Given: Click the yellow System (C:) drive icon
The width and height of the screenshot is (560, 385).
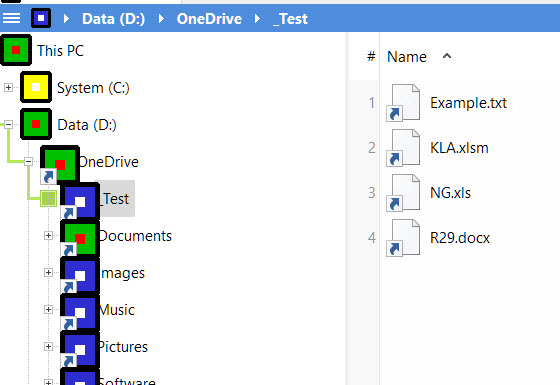Looking at the screenshot, I should pos(36,87).
